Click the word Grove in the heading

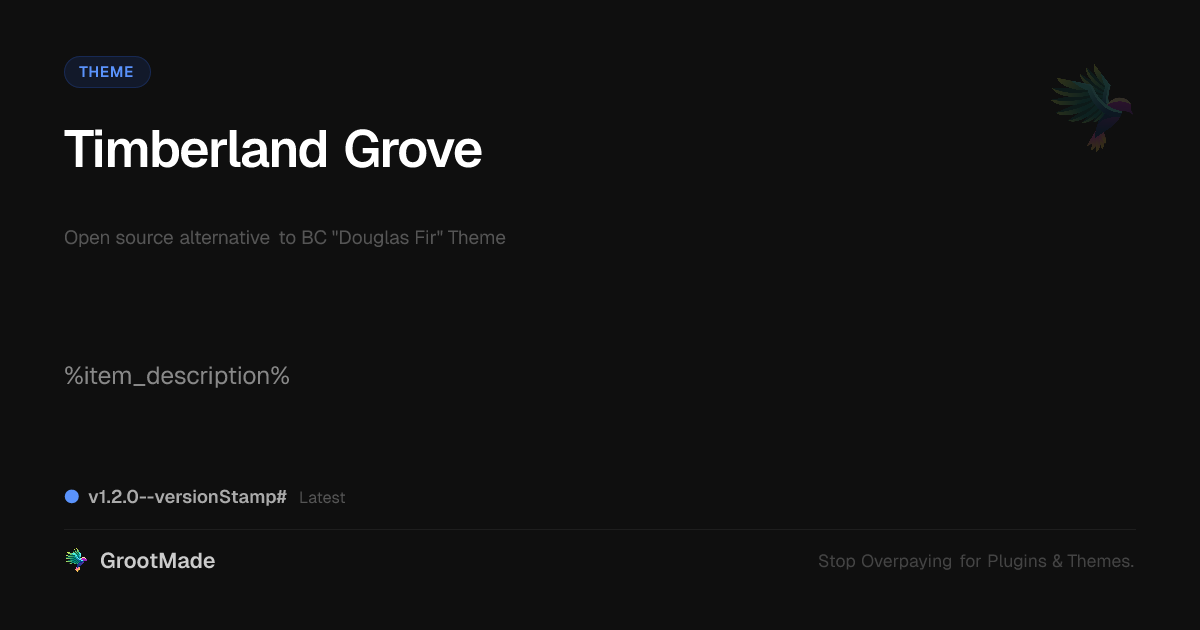point(413,150)
